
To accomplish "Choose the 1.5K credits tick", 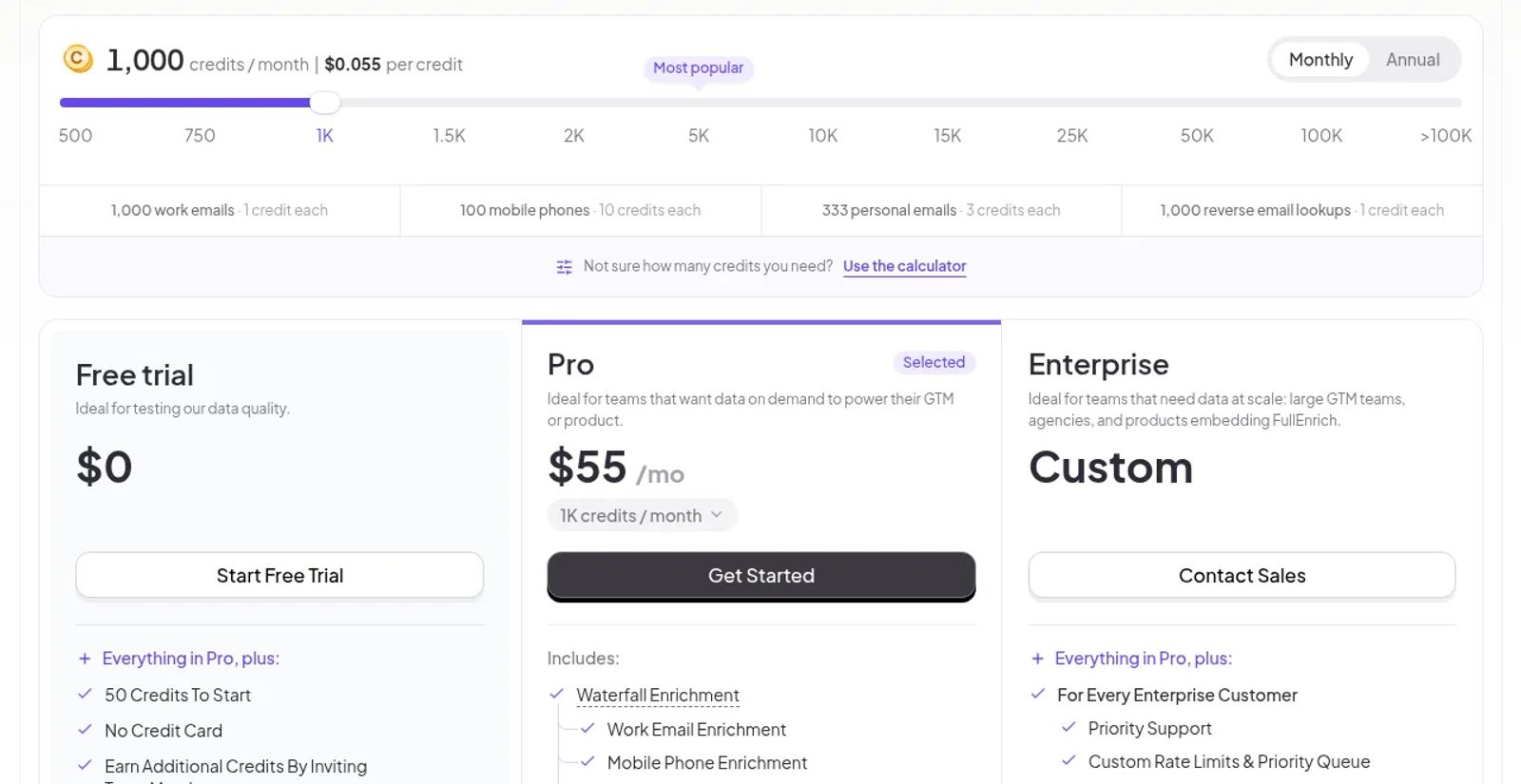I will 450,136.
